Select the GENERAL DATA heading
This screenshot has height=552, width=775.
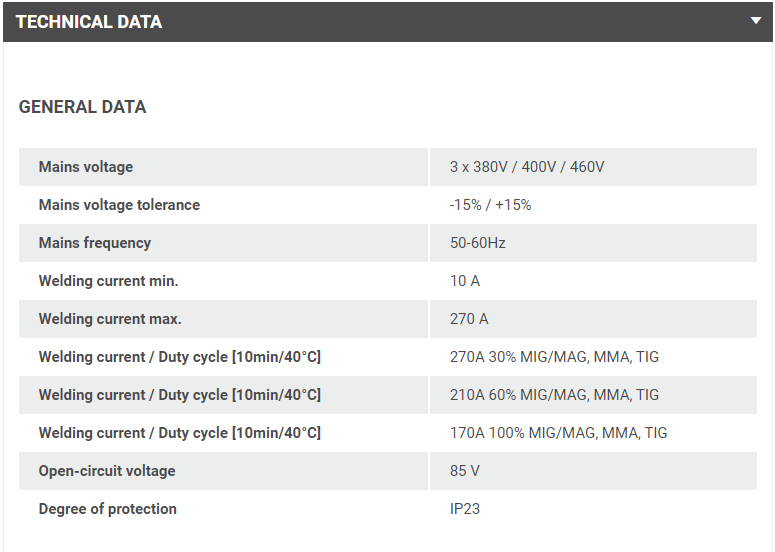[x=82, y=107]
